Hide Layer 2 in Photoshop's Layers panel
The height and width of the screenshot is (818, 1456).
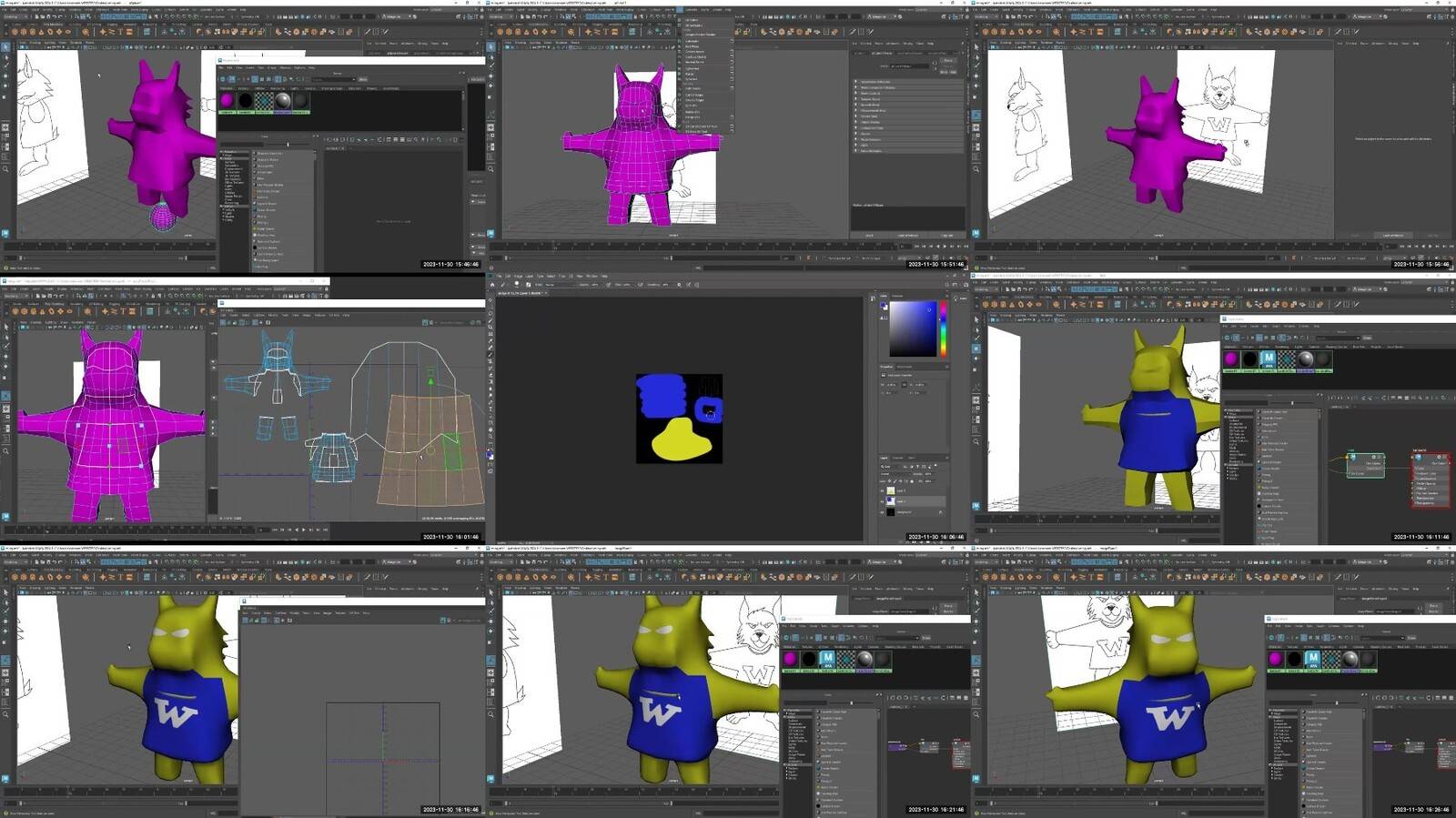click(x=882, y=491)
